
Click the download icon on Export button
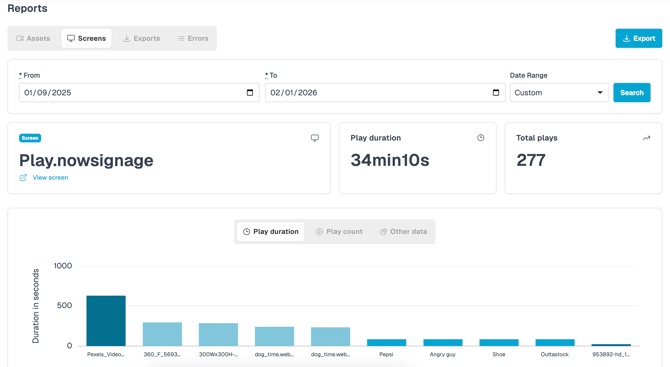[626, 38]
